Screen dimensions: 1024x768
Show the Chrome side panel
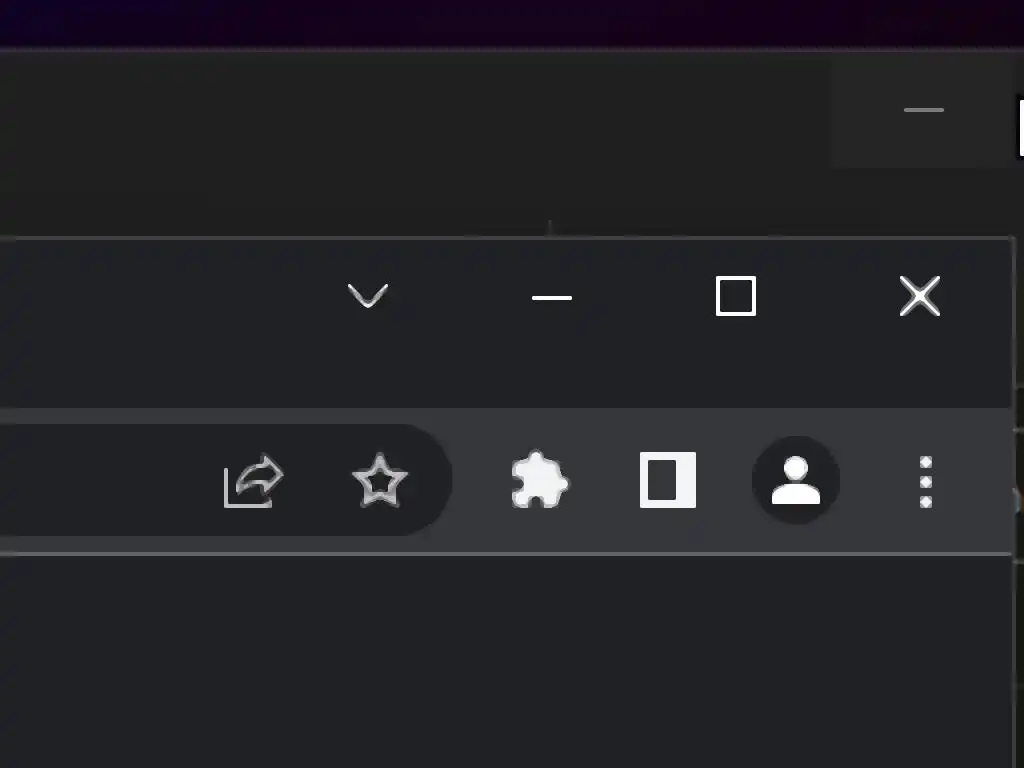click(667, 480)
